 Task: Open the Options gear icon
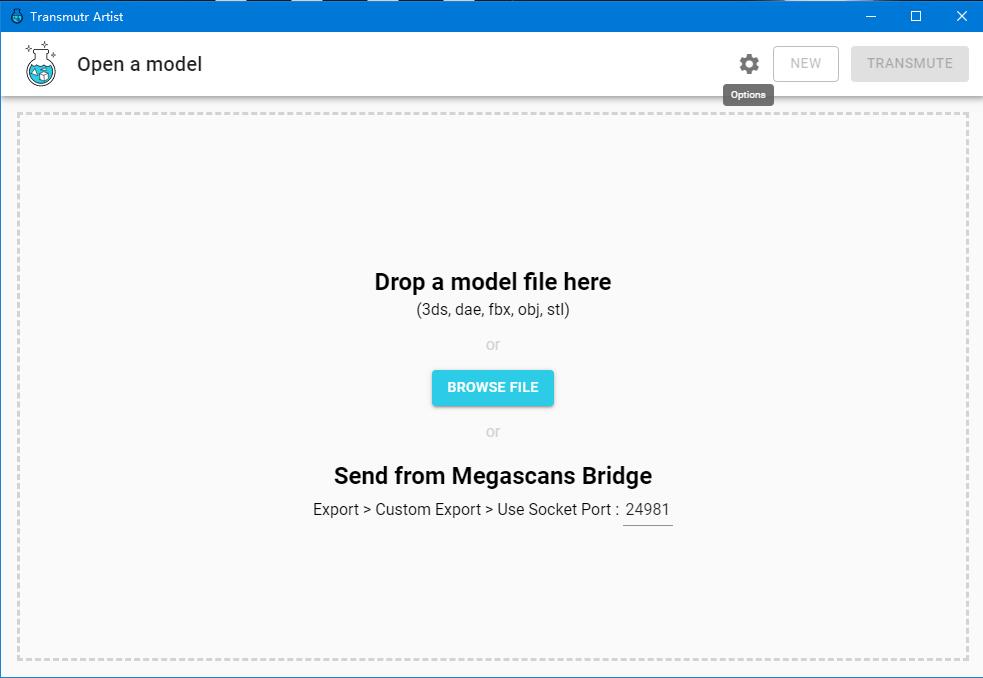[749, 64]
